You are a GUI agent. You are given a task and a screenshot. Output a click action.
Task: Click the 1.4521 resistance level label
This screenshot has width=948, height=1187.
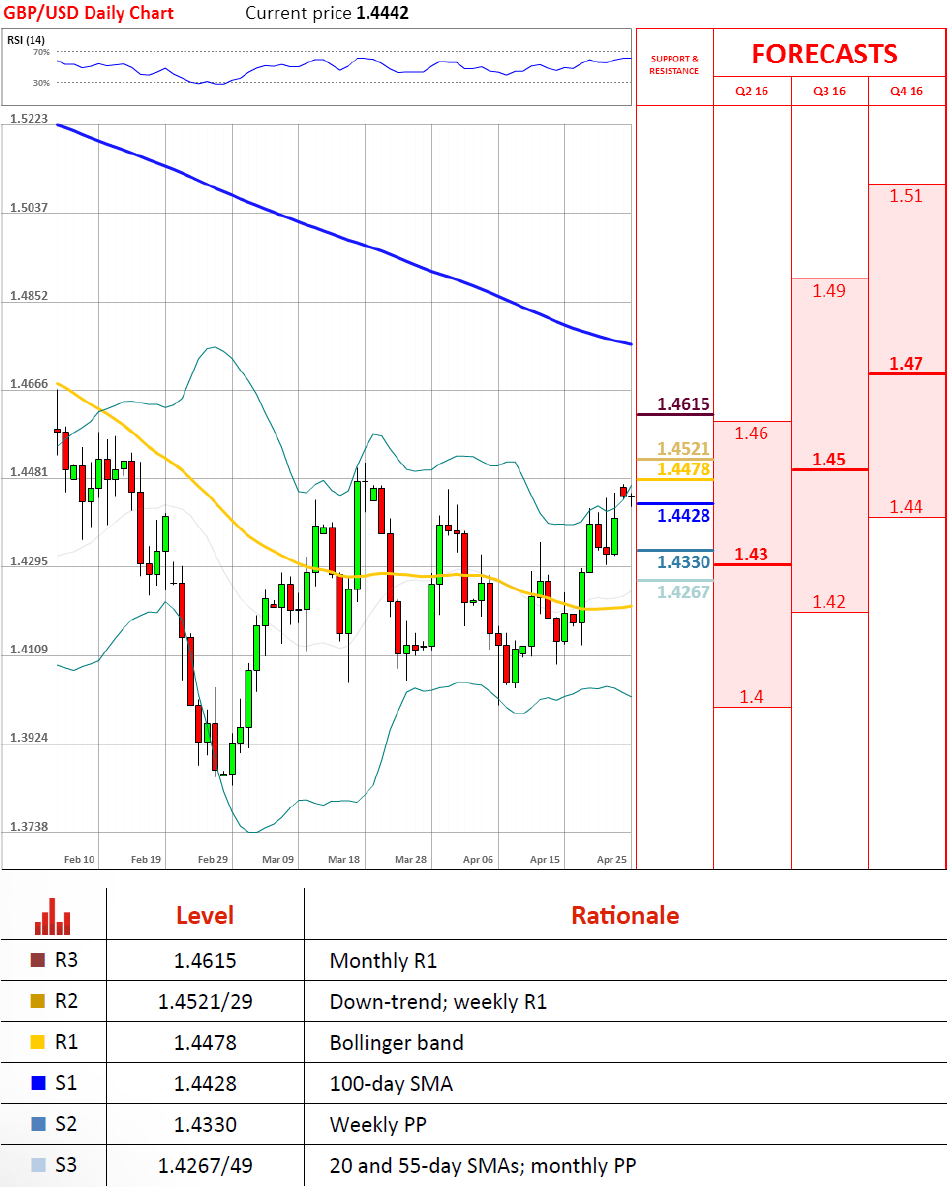click(683, 448)
